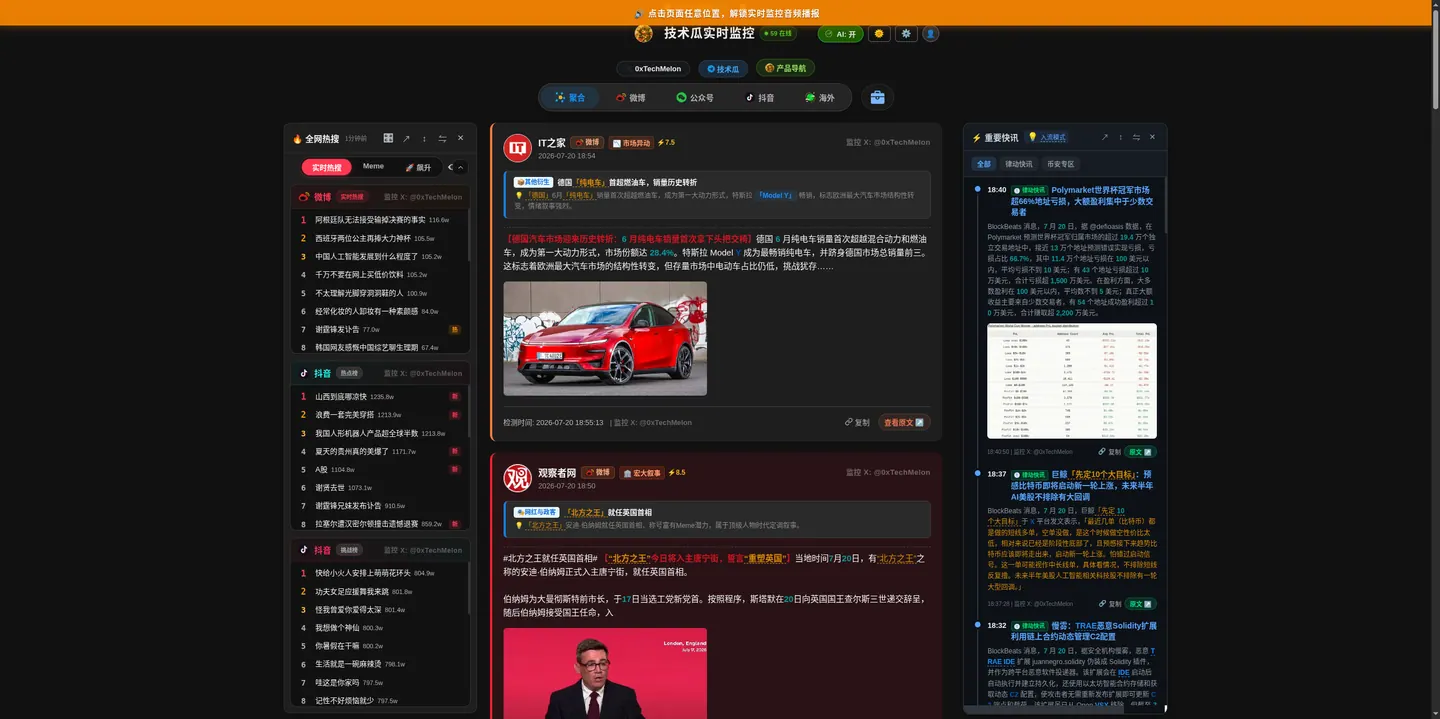Open settings via the gear icon

[906, 34]
